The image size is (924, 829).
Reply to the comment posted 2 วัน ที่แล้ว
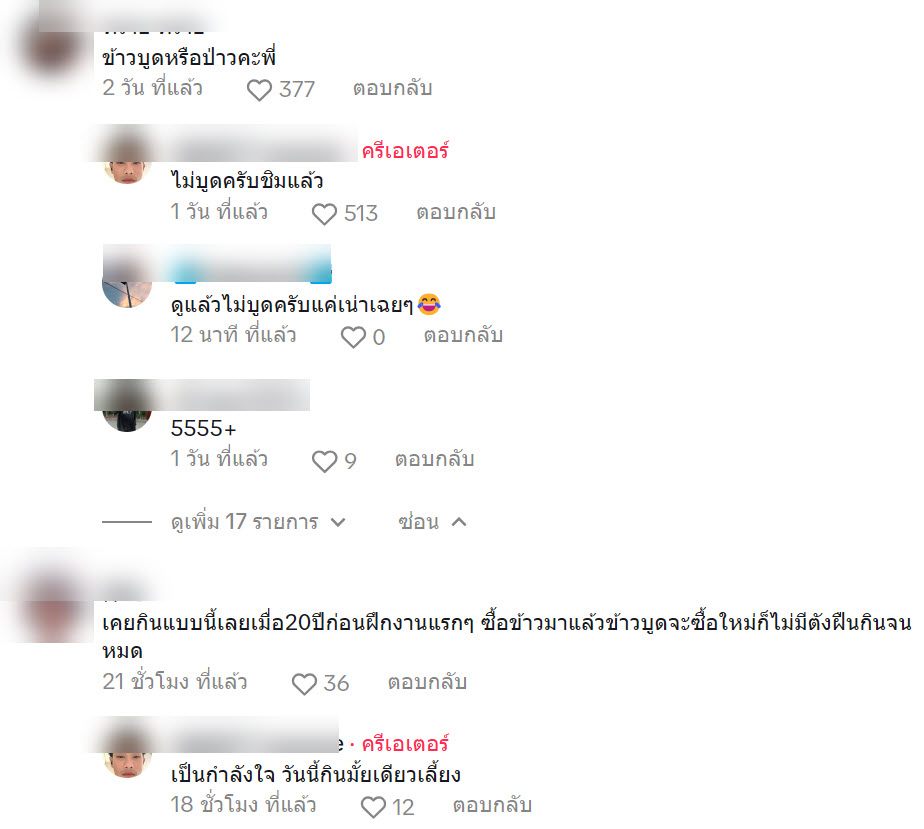coord(392,88)
